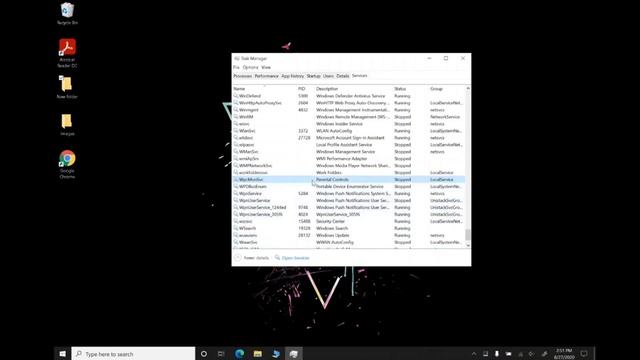Switch to the Details tab

click(x=343, y=76)
